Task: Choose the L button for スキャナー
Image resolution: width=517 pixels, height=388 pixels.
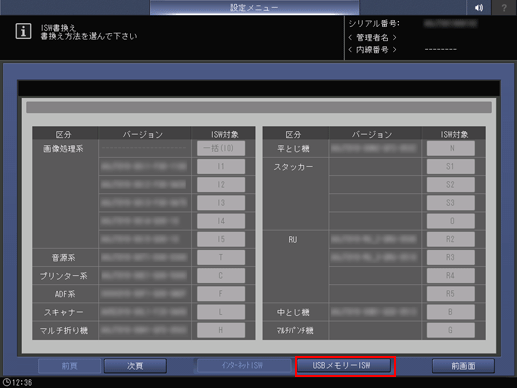Action: coord(221,312)
